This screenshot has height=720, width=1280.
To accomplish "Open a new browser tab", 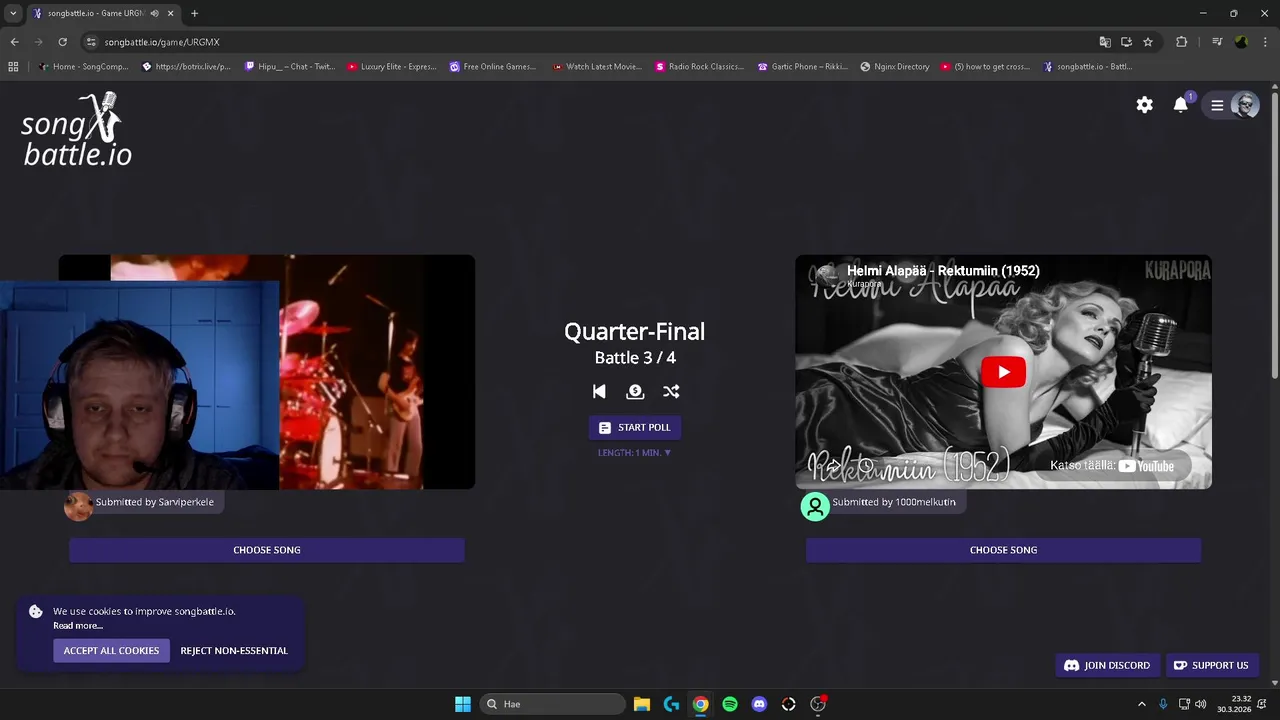I will (194, 13).
